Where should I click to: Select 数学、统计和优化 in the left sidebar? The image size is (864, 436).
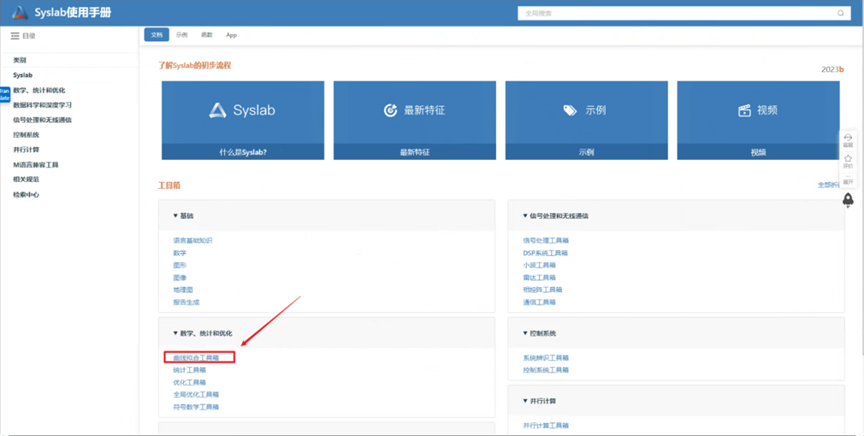click(39, 90)
